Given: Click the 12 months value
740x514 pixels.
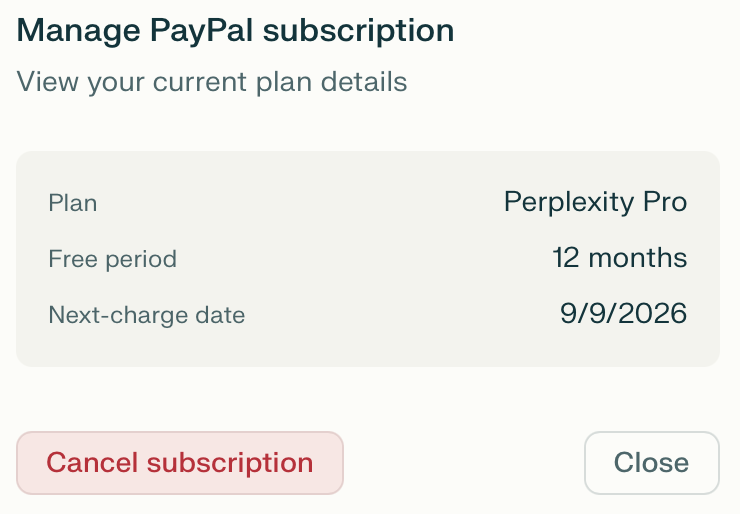Looking at the screenshot, I should point(619,258).
